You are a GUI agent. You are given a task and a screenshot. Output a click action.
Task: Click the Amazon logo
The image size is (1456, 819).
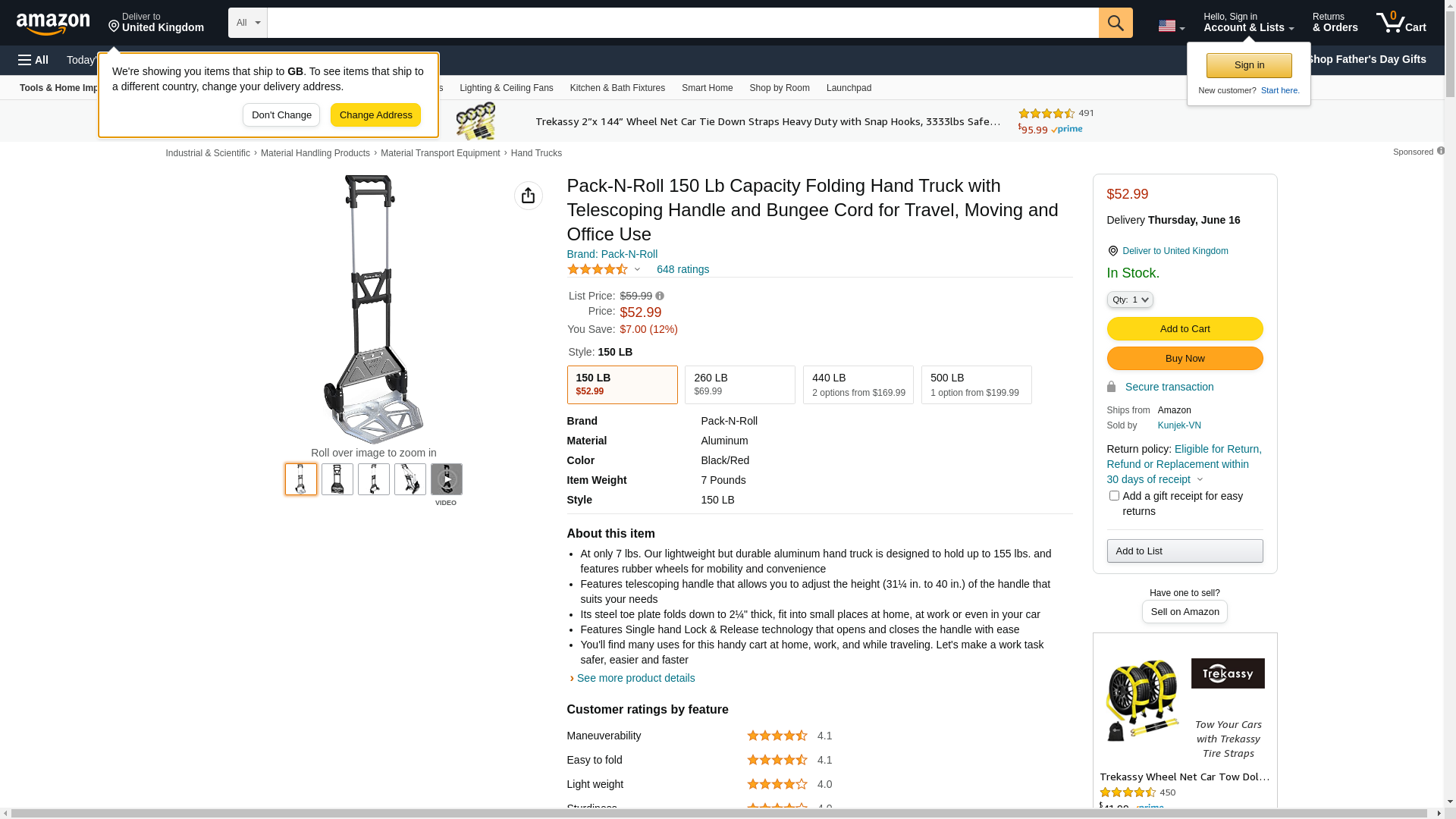click(x=53, y=24)
